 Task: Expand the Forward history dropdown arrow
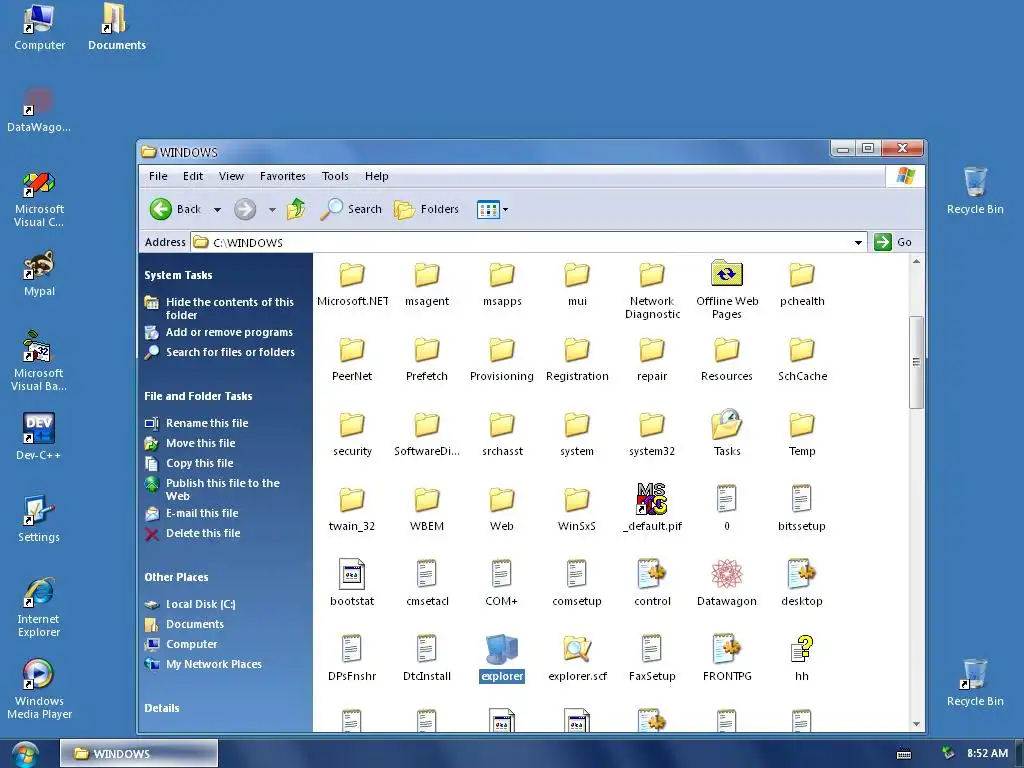pos(272,210)
